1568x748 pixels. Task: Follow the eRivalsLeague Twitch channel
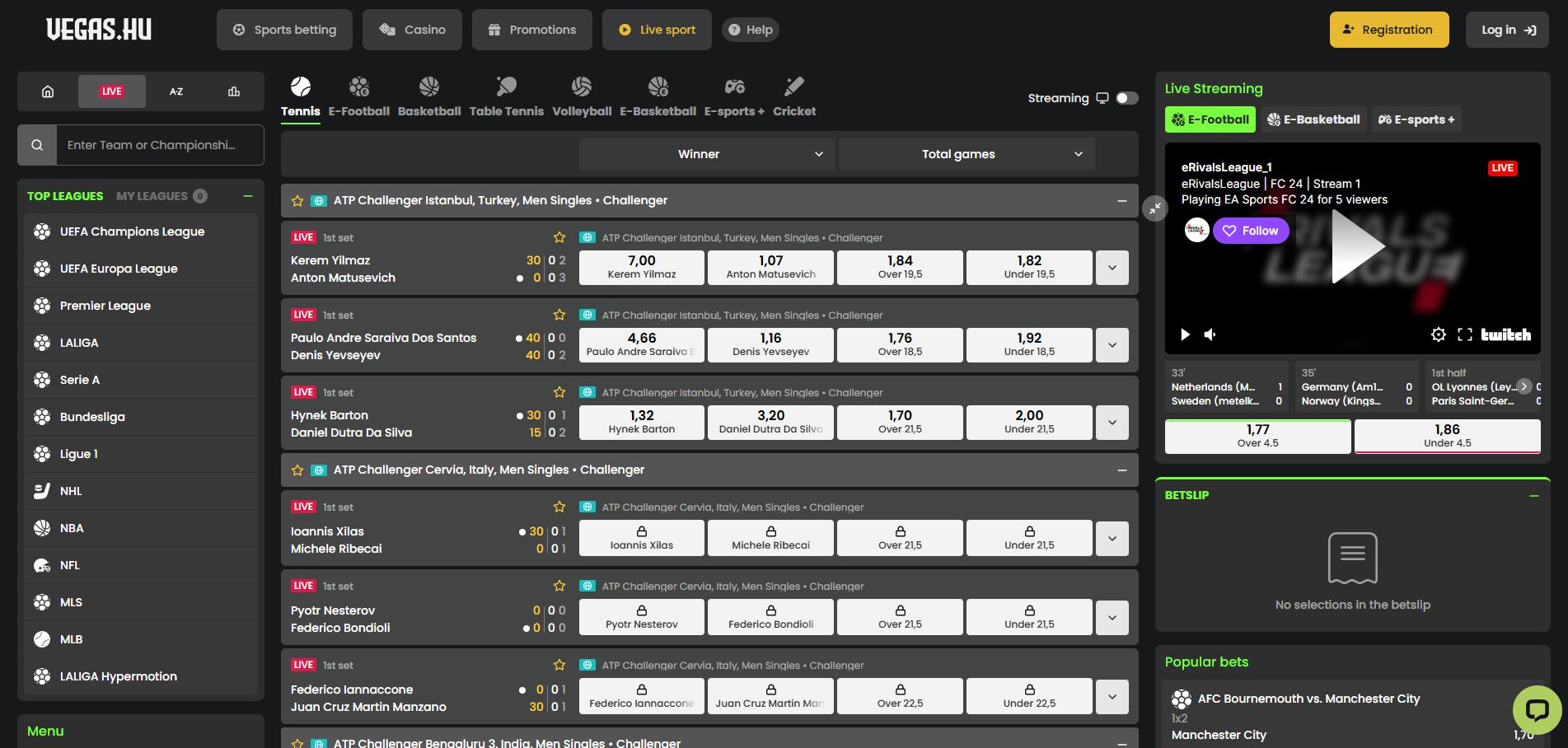[x=1251, y=231]
